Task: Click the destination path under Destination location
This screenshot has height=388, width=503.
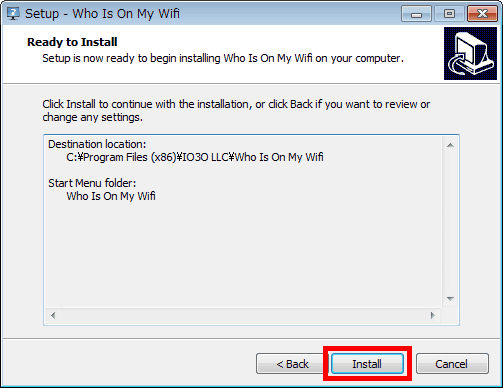Action: 195,157
